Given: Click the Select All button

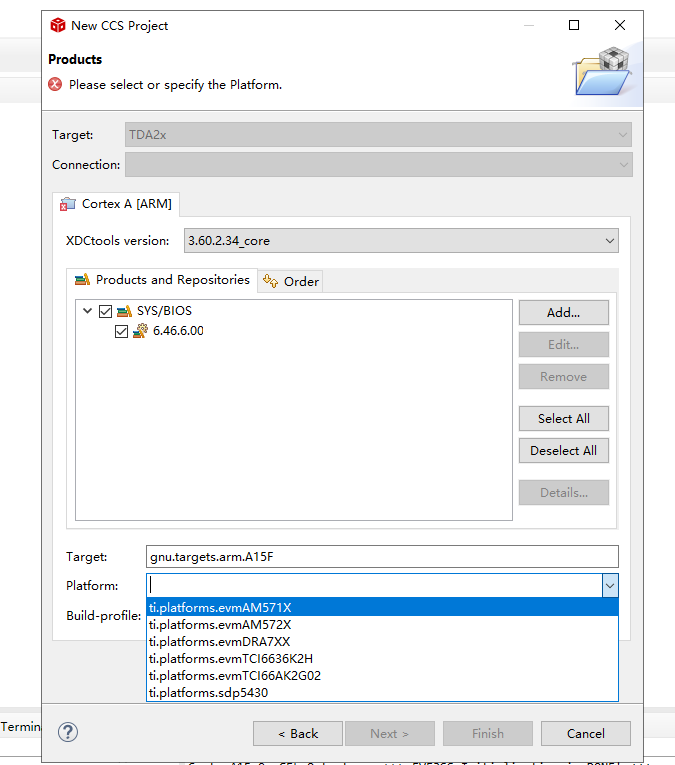Looking at the screenshot, I should click(564, 419).
